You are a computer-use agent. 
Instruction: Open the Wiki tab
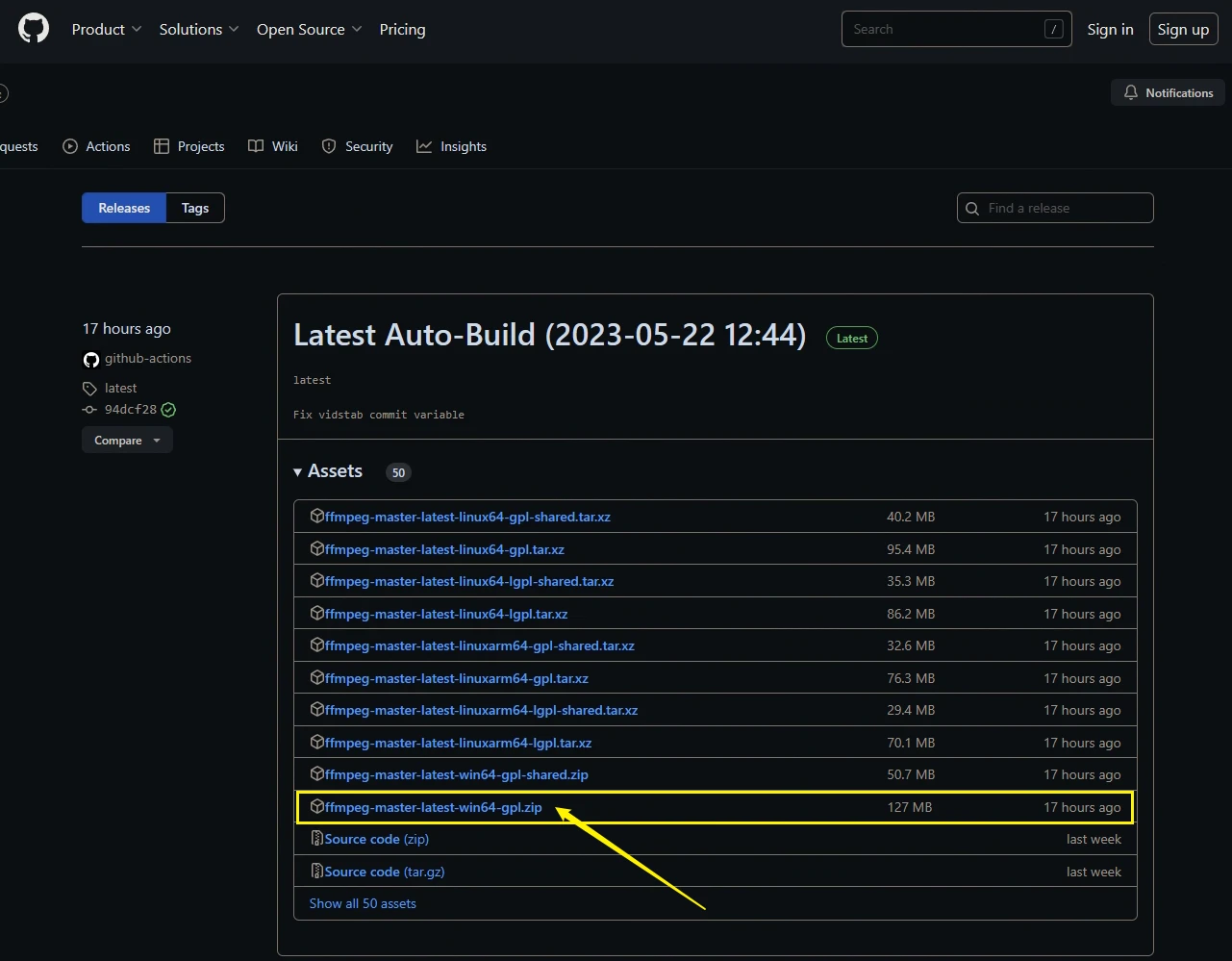coord(273,146)
